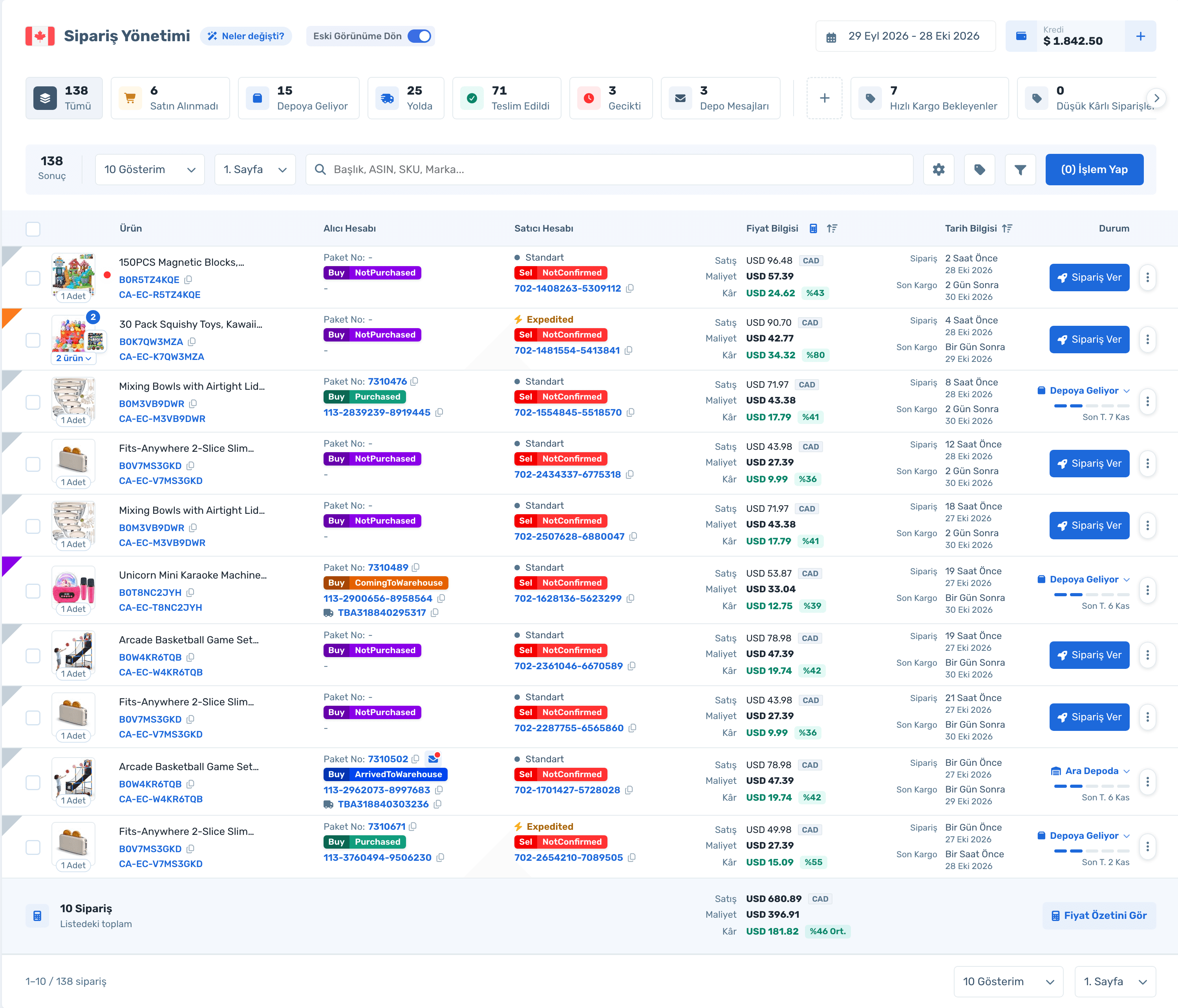Click the calculator icon next to Fiyat Bilgisi
This screenshot has height=1008, width=1178.
(814, 228)
